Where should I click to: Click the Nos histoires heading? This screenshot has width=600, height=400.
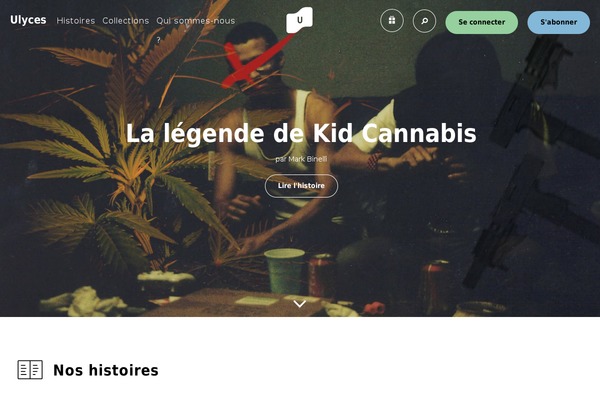tap(106, 370)
